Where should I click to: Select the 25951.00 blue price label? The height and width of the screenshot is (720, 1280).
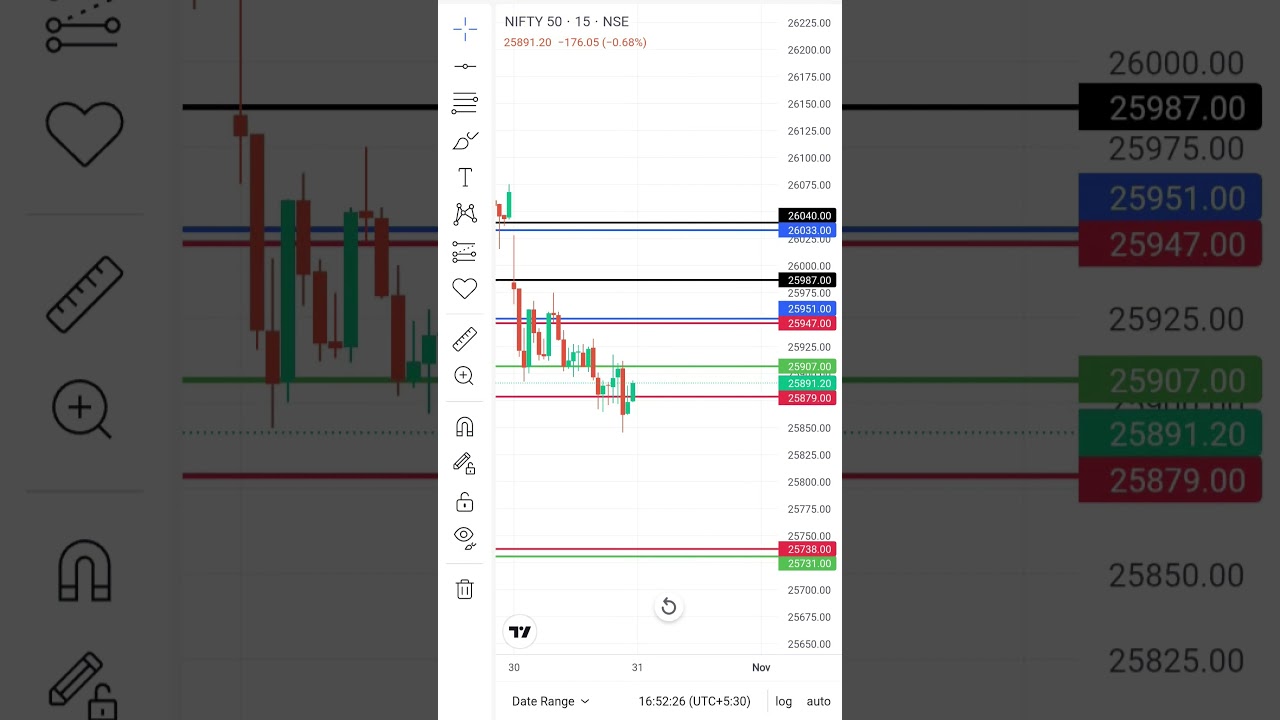[x=809, y=309]
